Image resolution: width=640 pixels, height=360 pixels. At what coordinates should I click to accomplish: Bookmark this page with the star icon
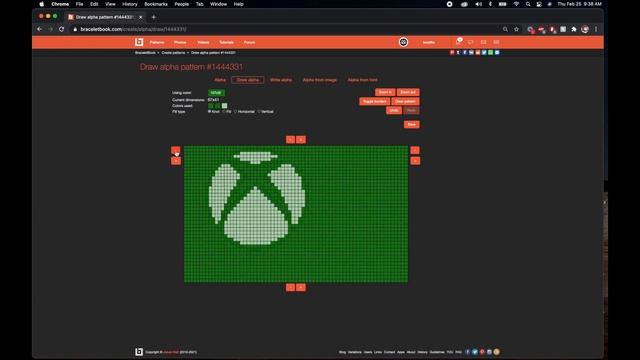tap(516, 29)
